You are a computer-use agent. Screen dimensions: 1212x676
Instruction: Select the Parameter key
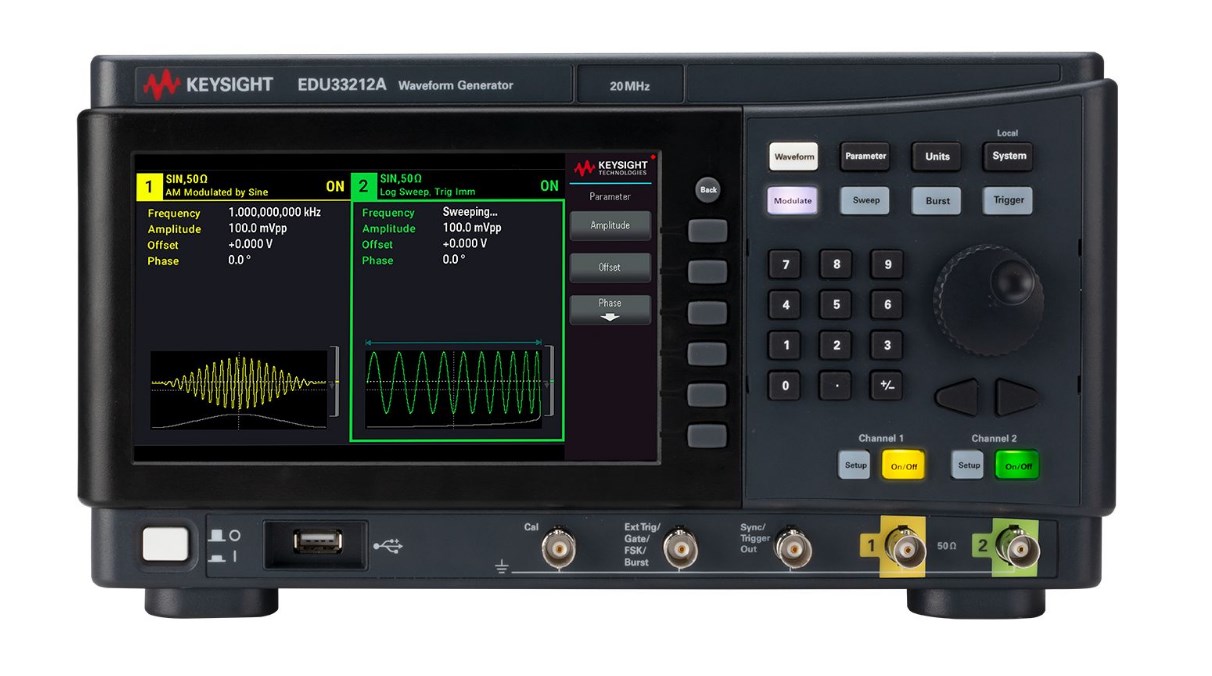(865, 157)
